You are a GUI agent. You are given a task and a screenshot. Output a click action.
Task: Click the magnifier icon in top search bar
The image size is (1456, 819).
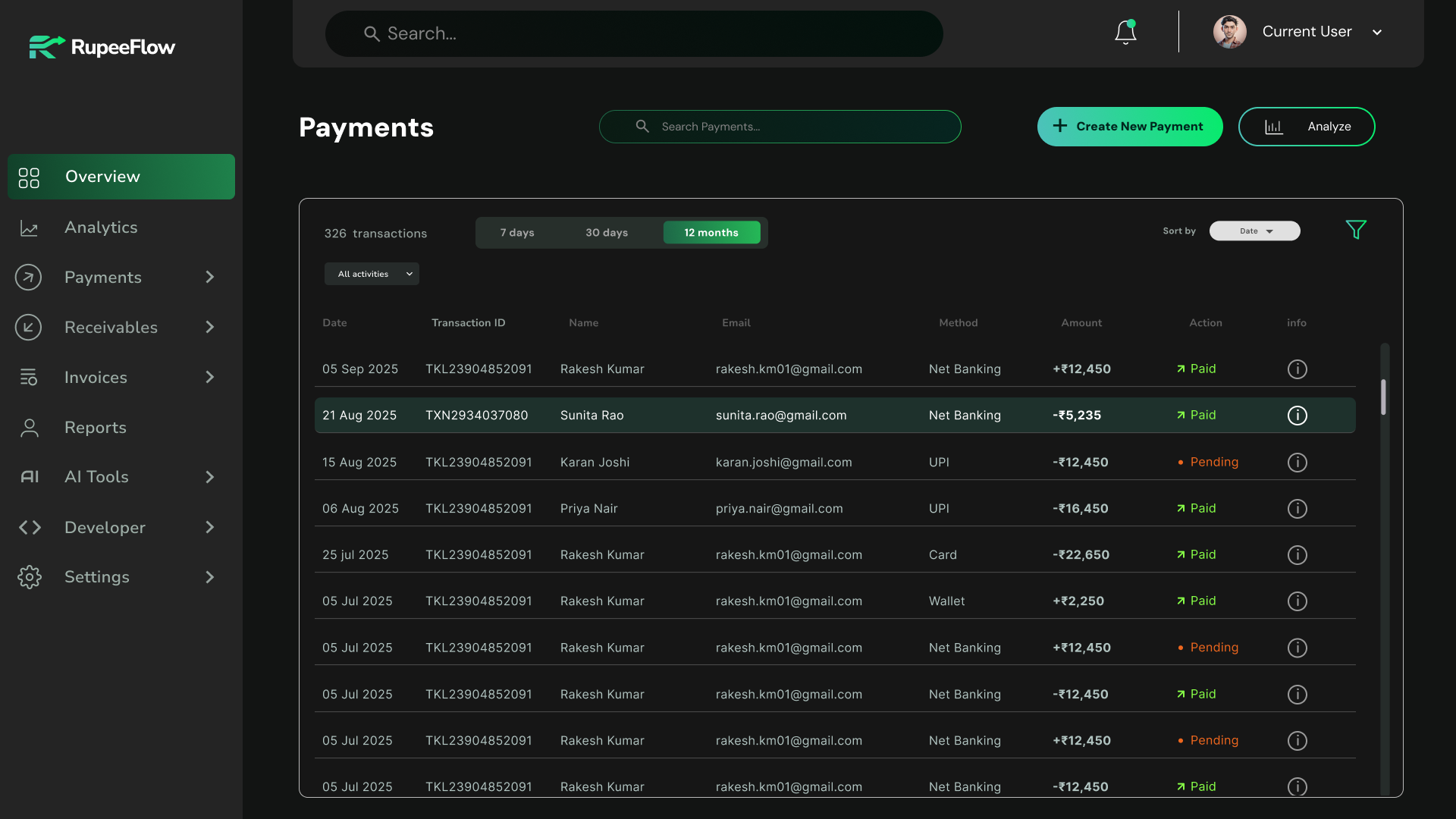372,33
